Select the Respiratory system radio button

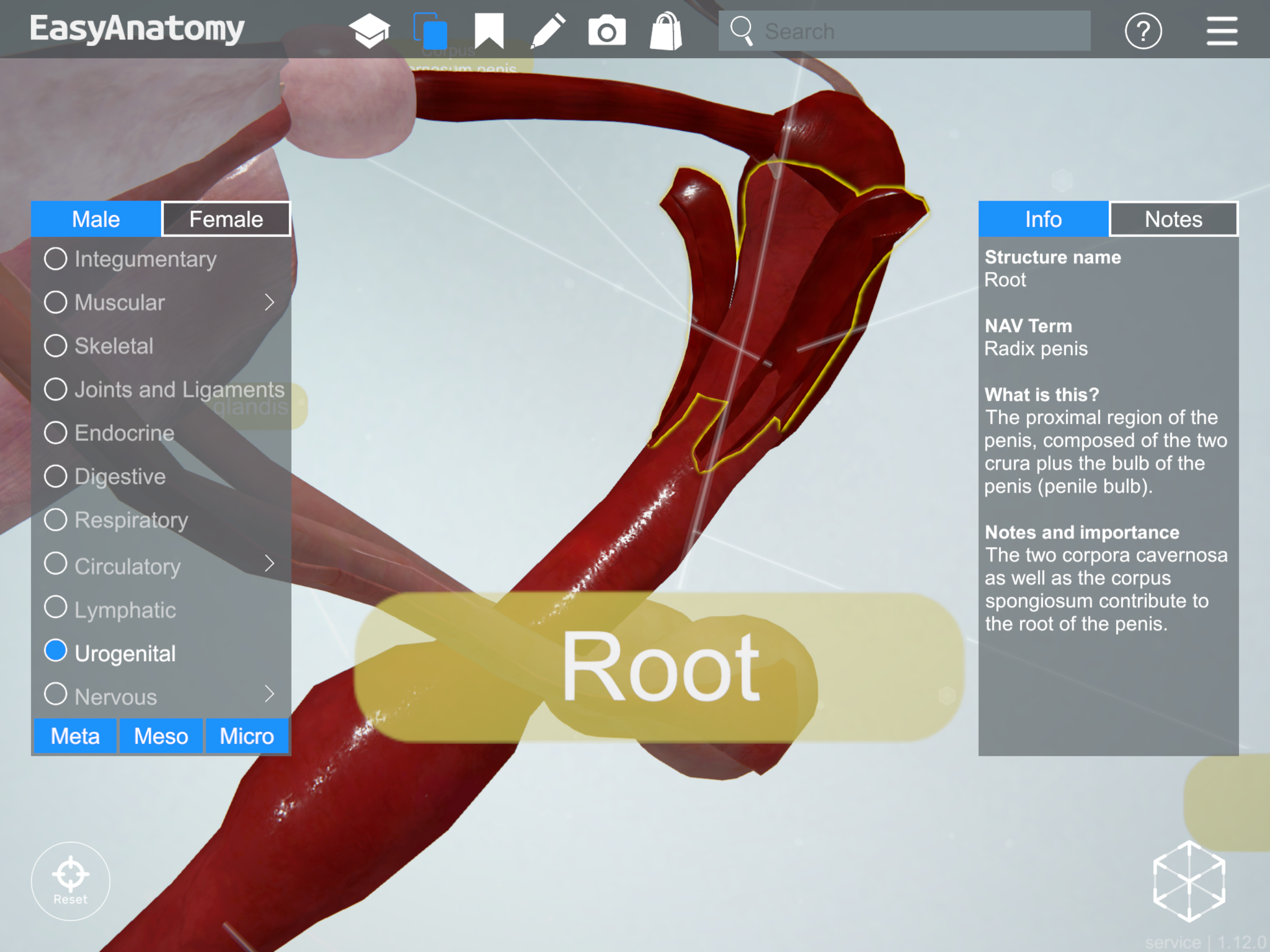coord(56,520)
